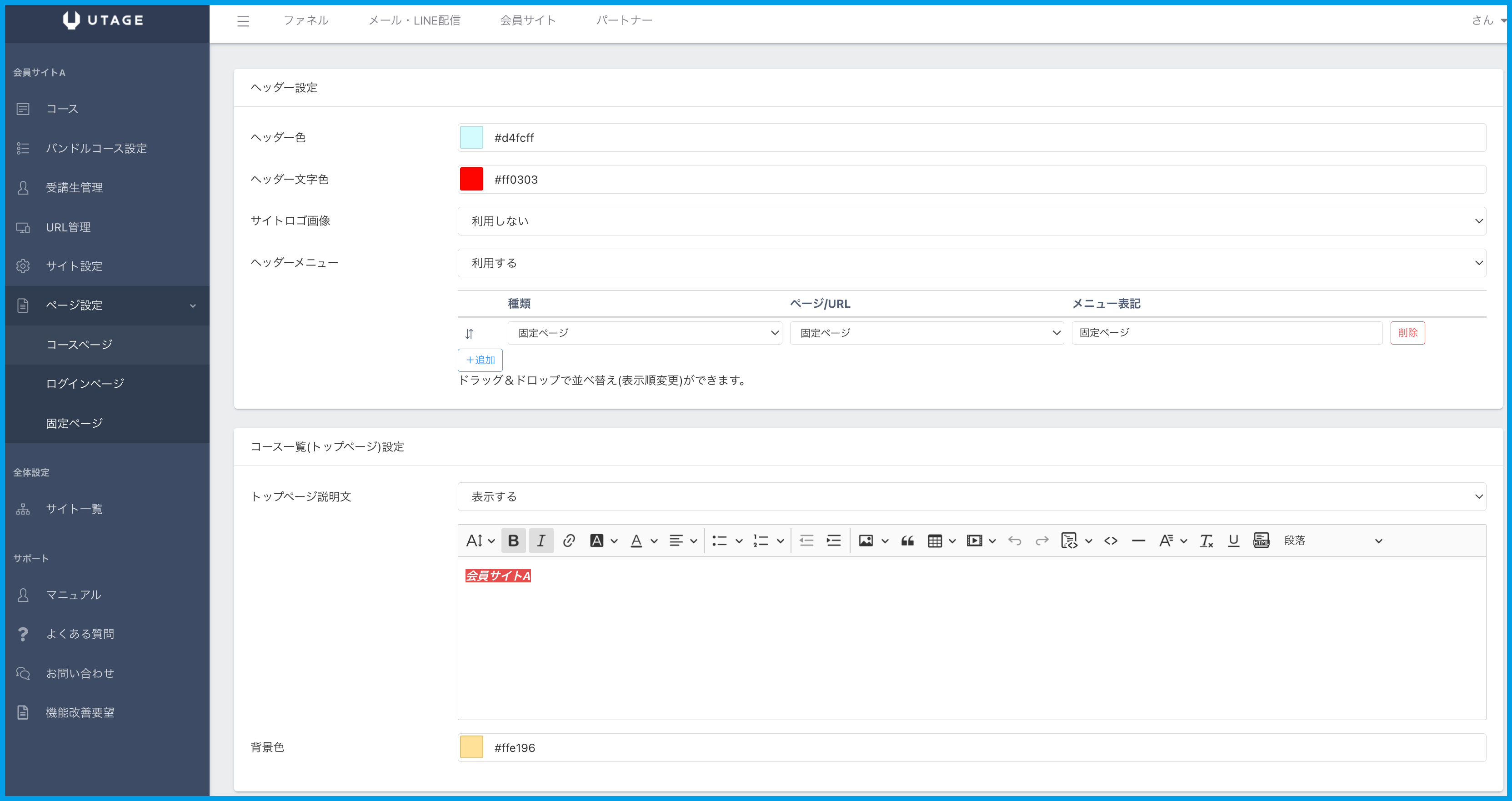
Task: Toggle bold formatting in the editor
Action: pyautogui.click(x=513, y=541)
